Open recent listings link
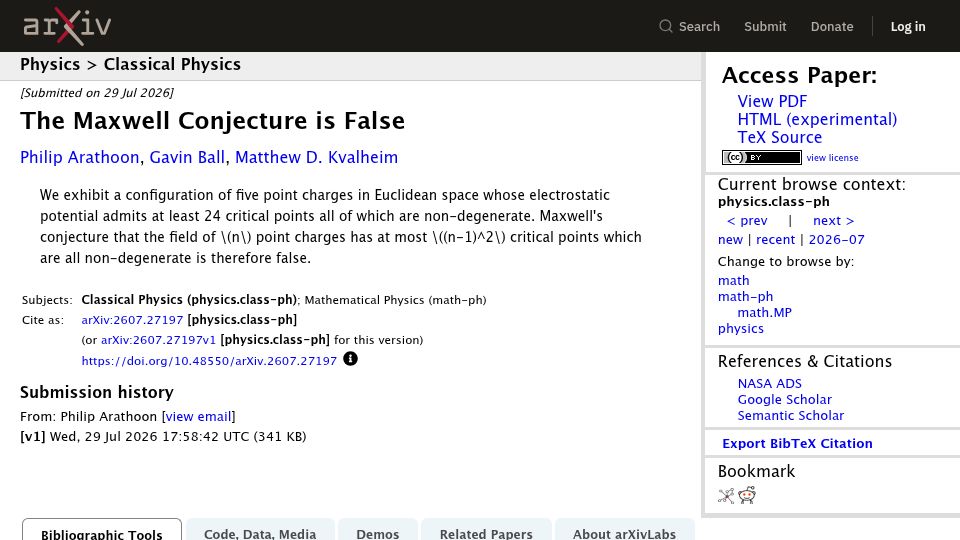The image size is (960, 540). click(775, 239)
